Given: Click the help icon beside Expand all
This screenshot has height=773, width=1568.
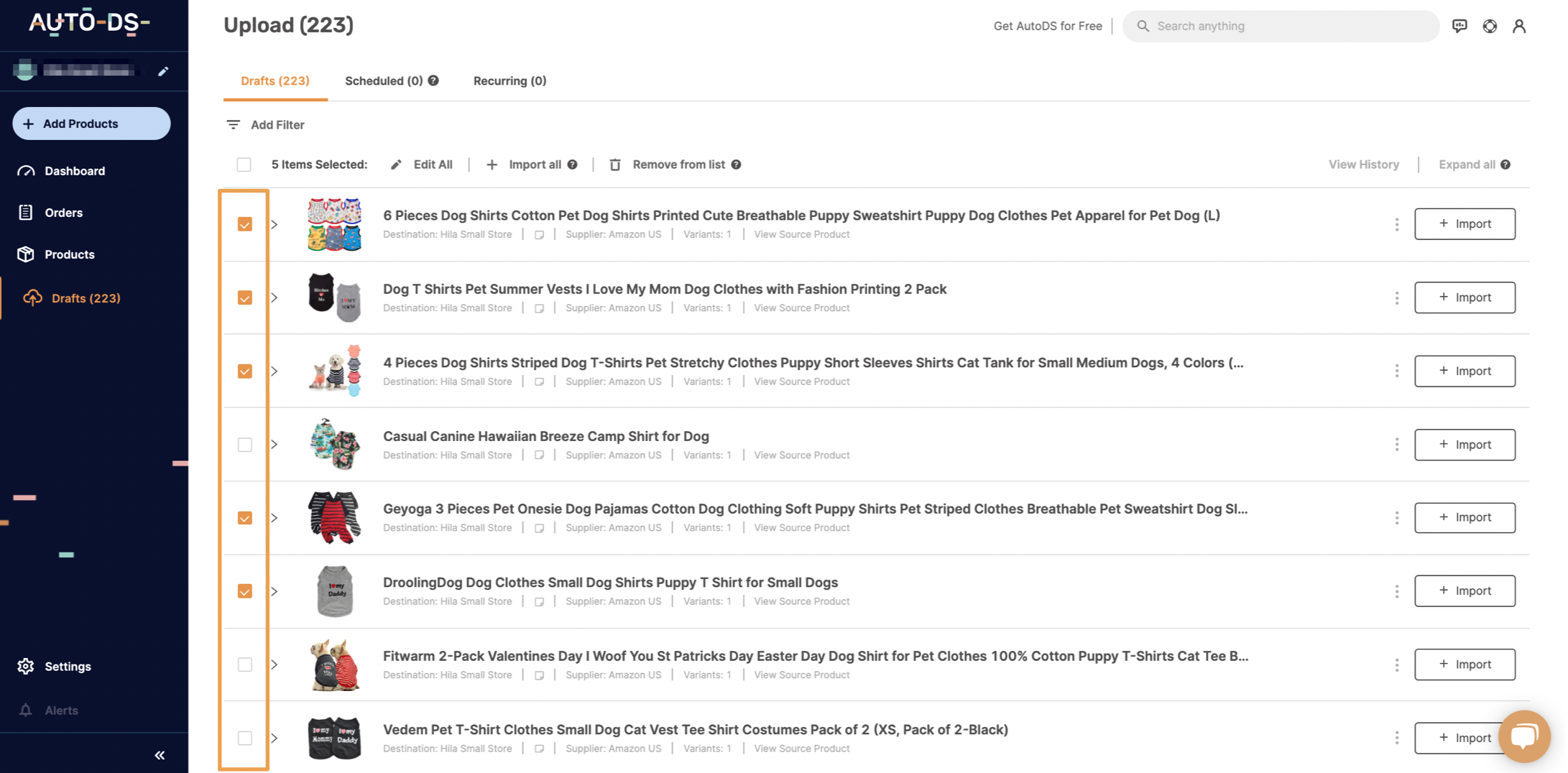Looking at the screenshot, I should click(1505, 165).
